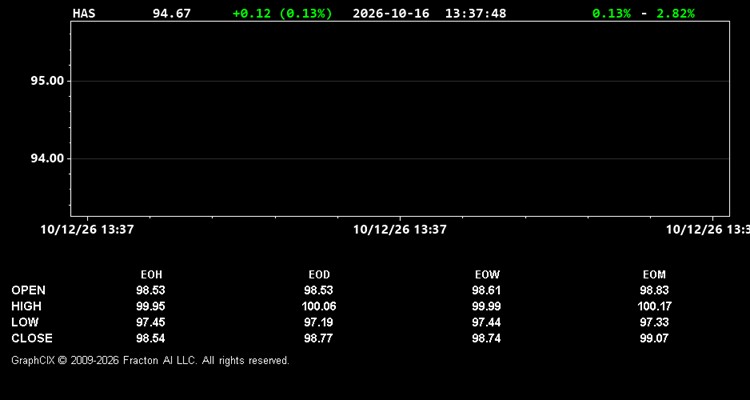Click EOD low value 97.19
The height and width of the screenshot is (400, 750).
(x=319, y=322)
